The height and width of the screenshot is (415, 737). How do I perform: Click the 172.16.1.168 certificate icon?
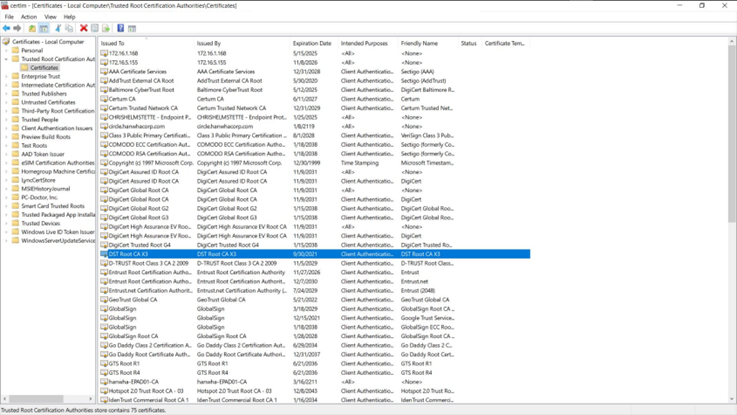(104, 54)
